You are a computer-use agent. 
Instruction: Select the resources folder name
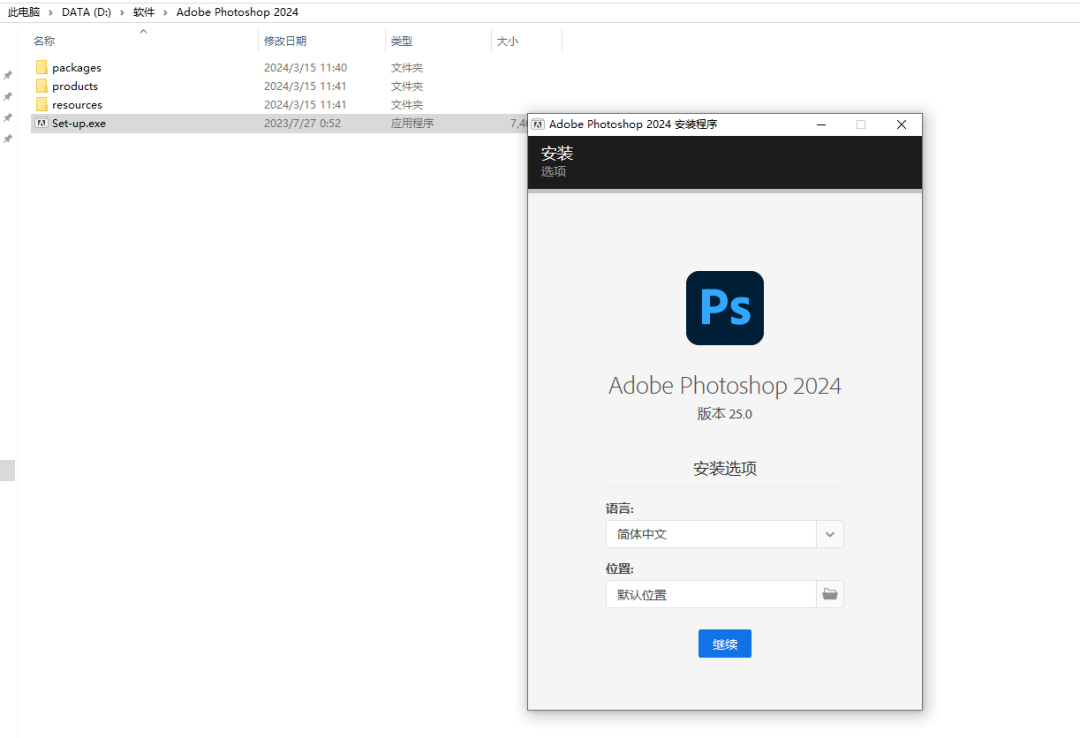(77, 105)
